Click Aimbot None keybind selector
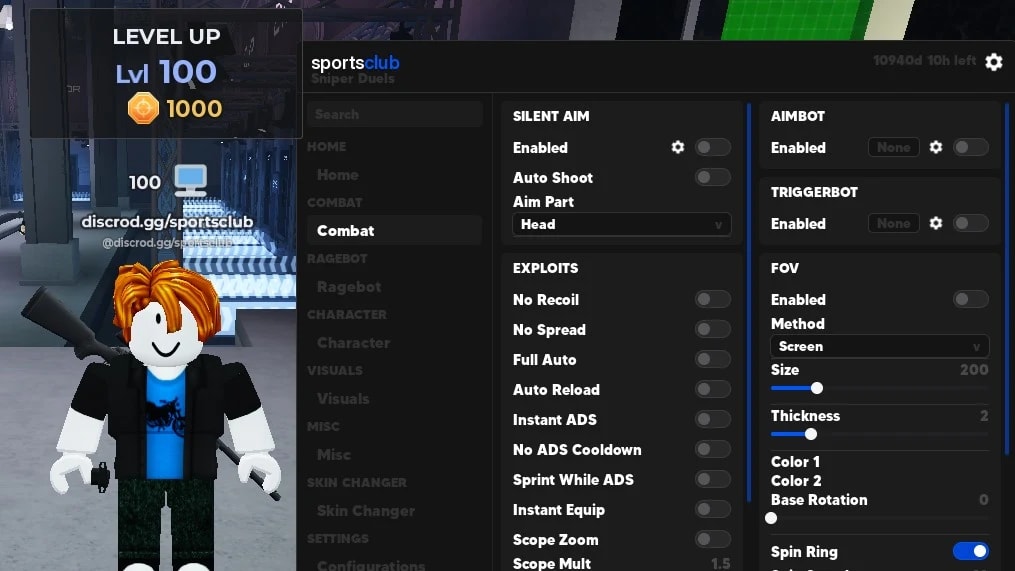 [x=893, y=147]
